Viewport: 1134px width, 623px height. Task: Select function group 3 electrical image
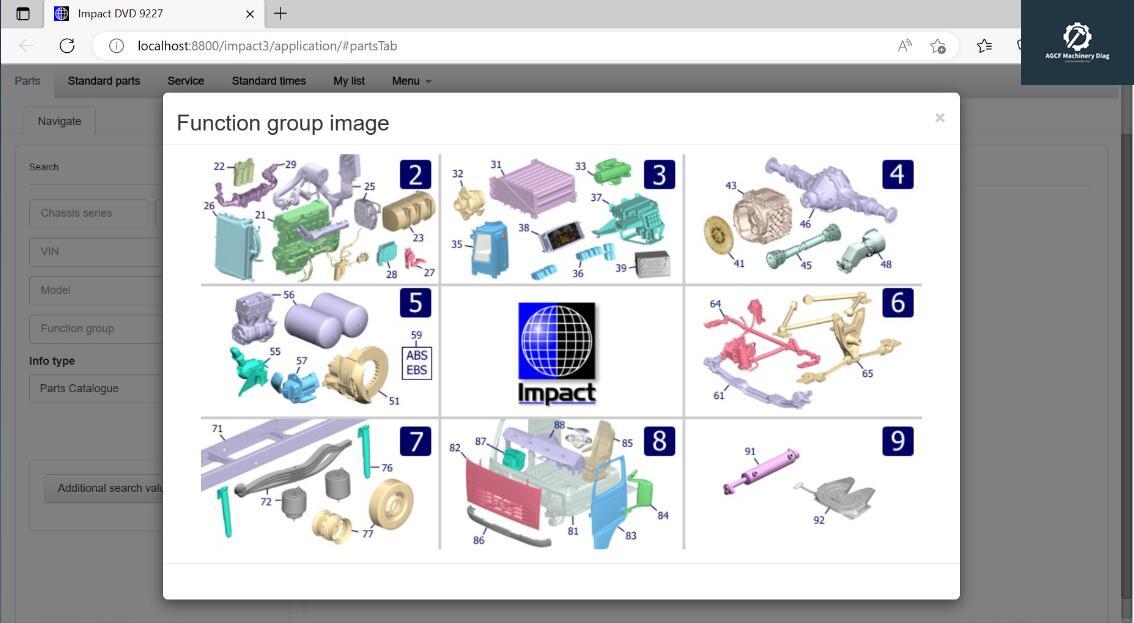pyautogui.click(x=562, y=219)
